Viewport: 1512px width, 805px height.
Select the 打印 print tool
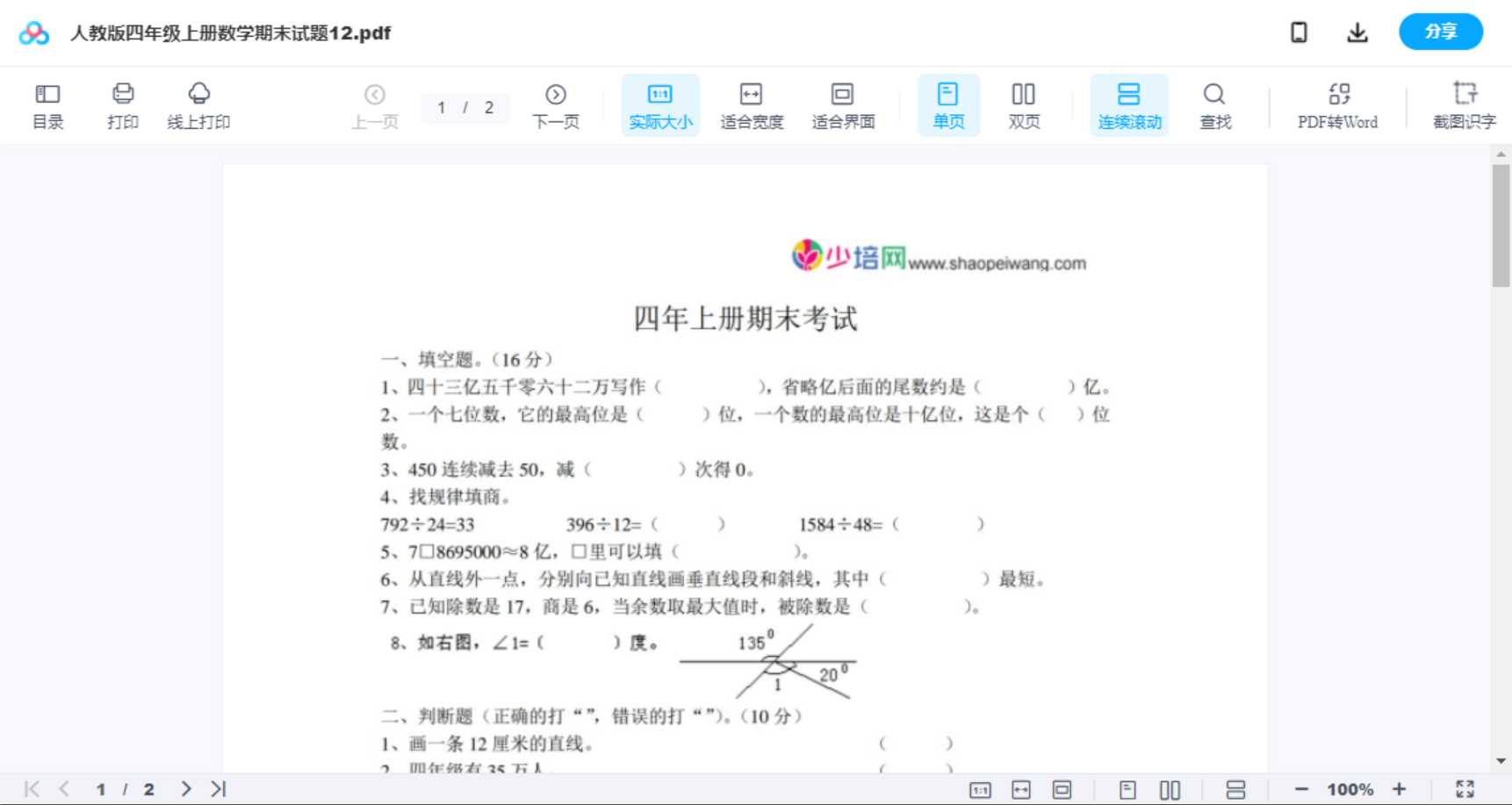coord(123,104)
